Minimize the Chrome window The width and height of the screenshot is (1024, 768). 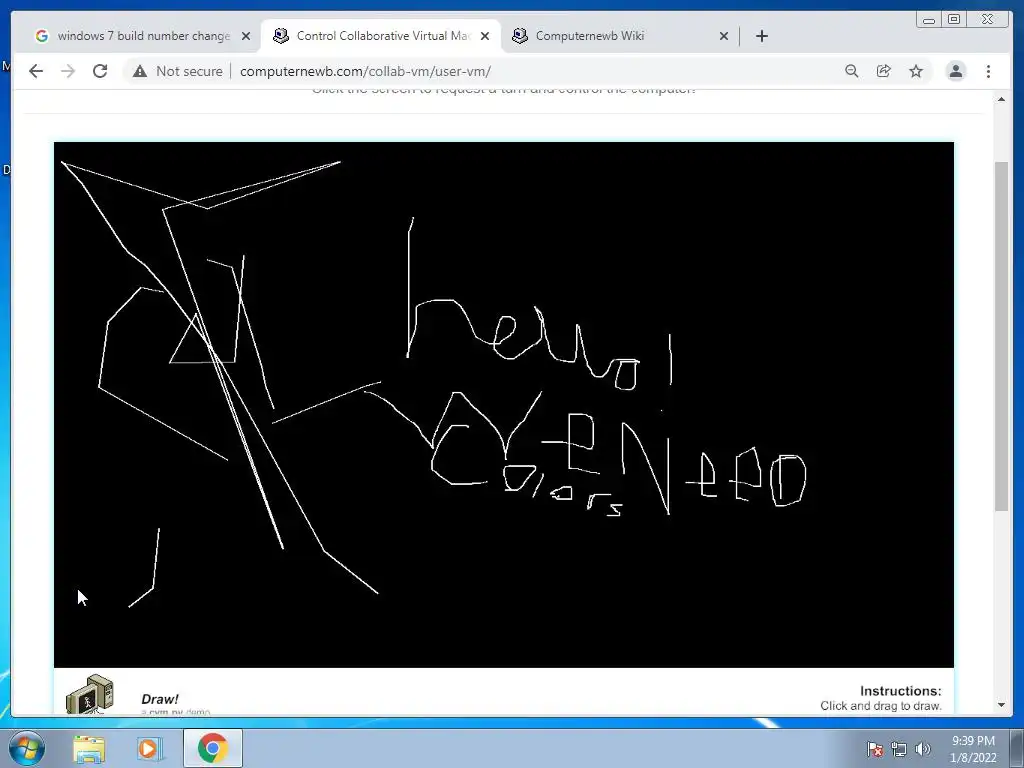[x=929, y=20]
